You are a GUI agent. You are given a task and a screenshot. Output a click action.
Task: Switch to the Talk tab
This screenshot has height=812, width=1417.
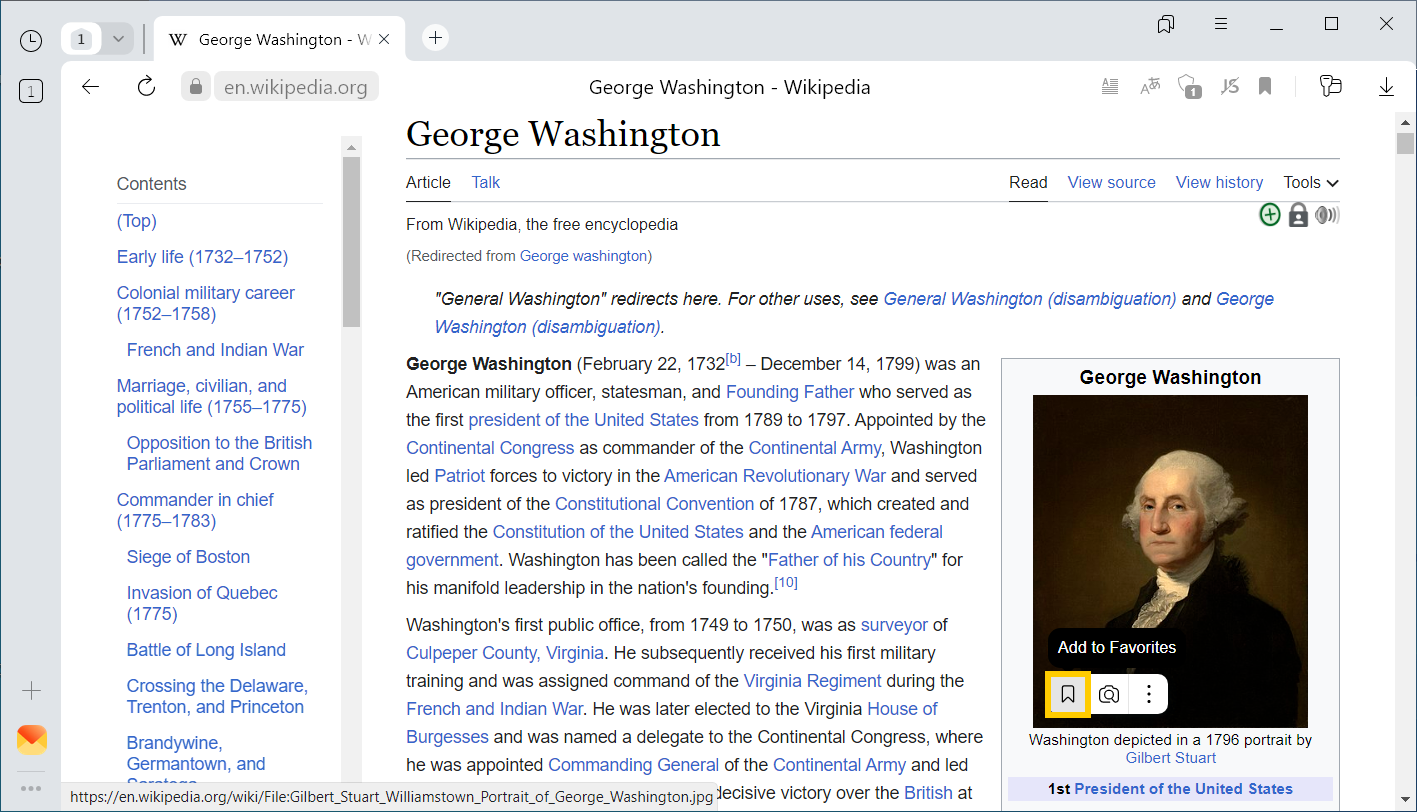pos(486,182)
